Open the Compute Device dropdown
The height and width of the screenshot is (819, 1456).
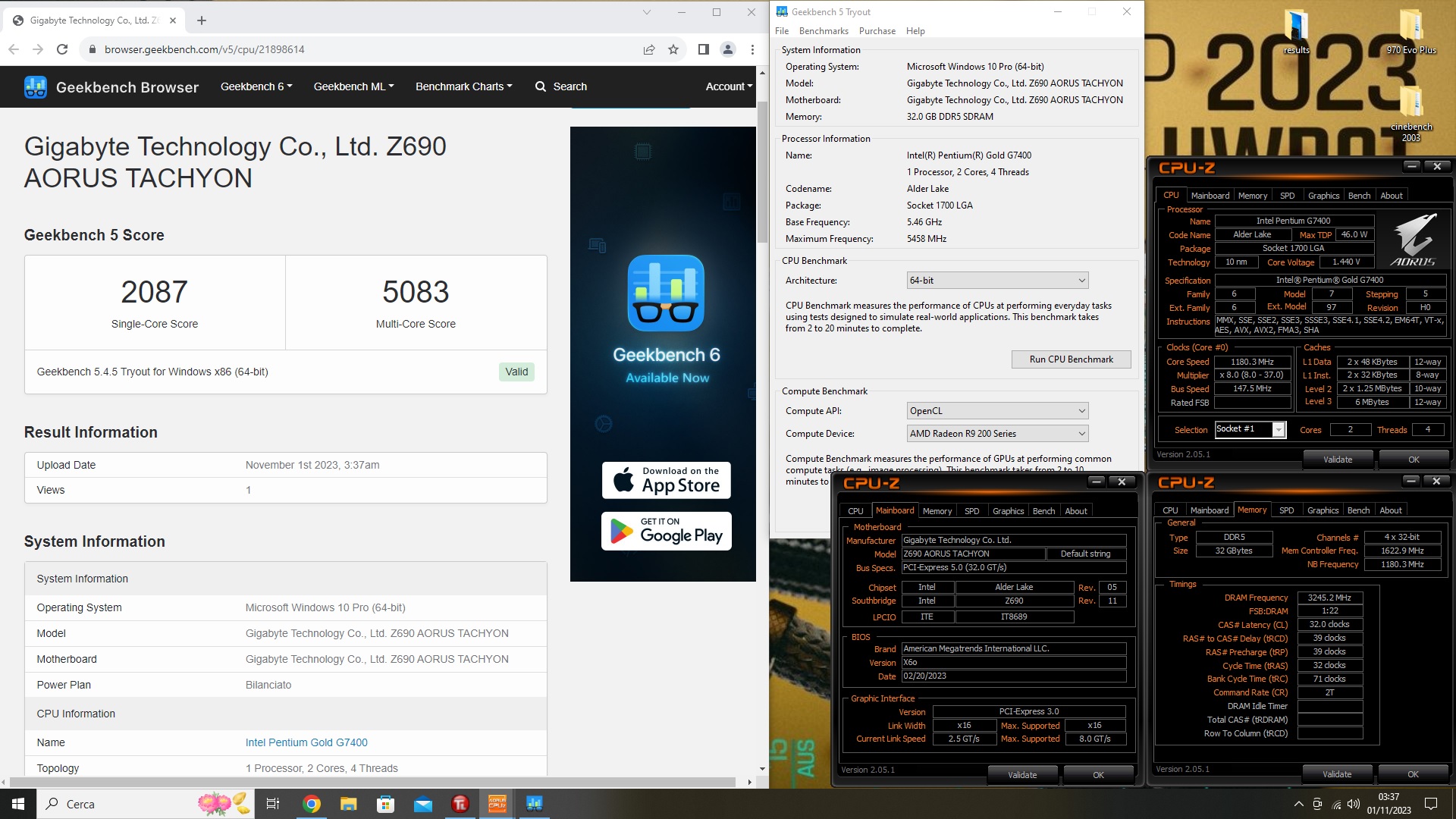pos(997,434)
